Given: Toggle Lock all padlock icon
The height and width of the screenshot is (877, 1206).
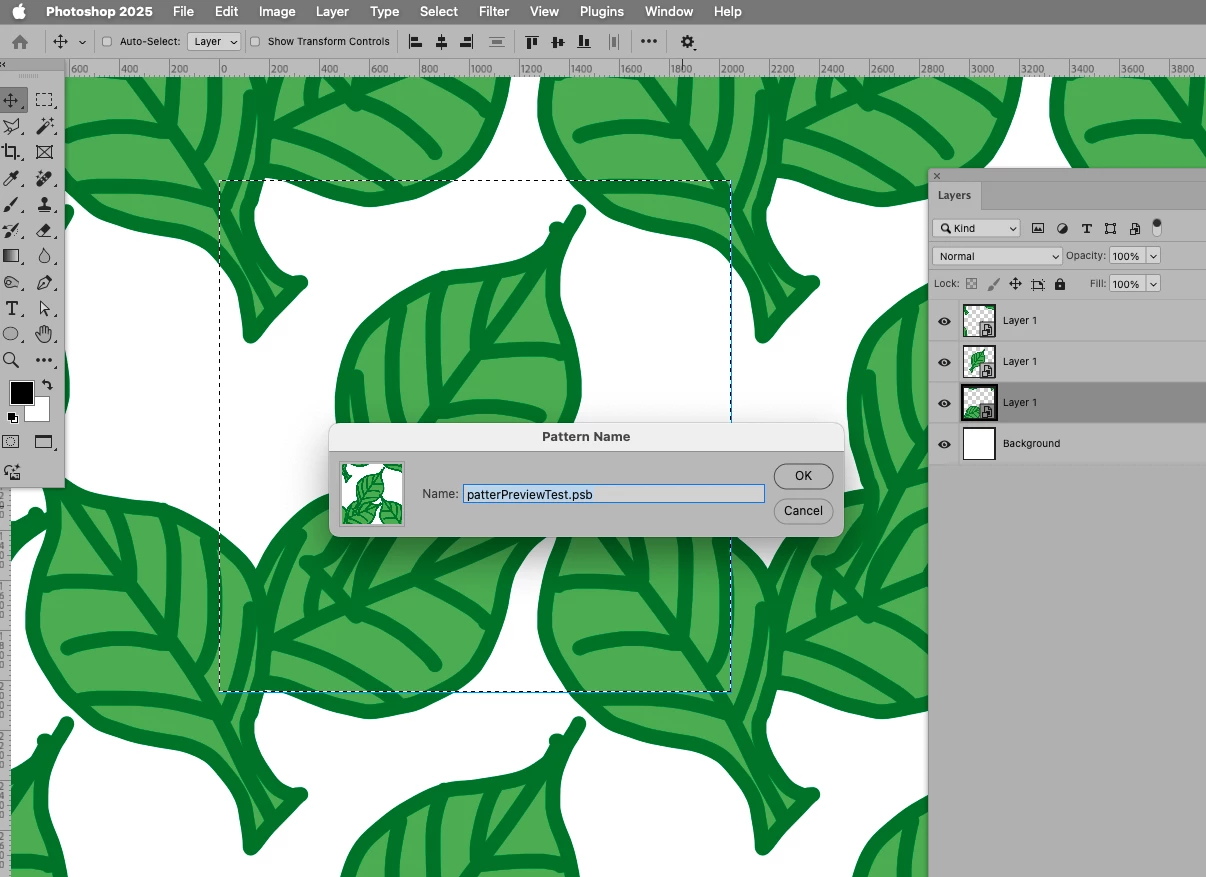Looking at the screenshot, I should coord(1060,284).
